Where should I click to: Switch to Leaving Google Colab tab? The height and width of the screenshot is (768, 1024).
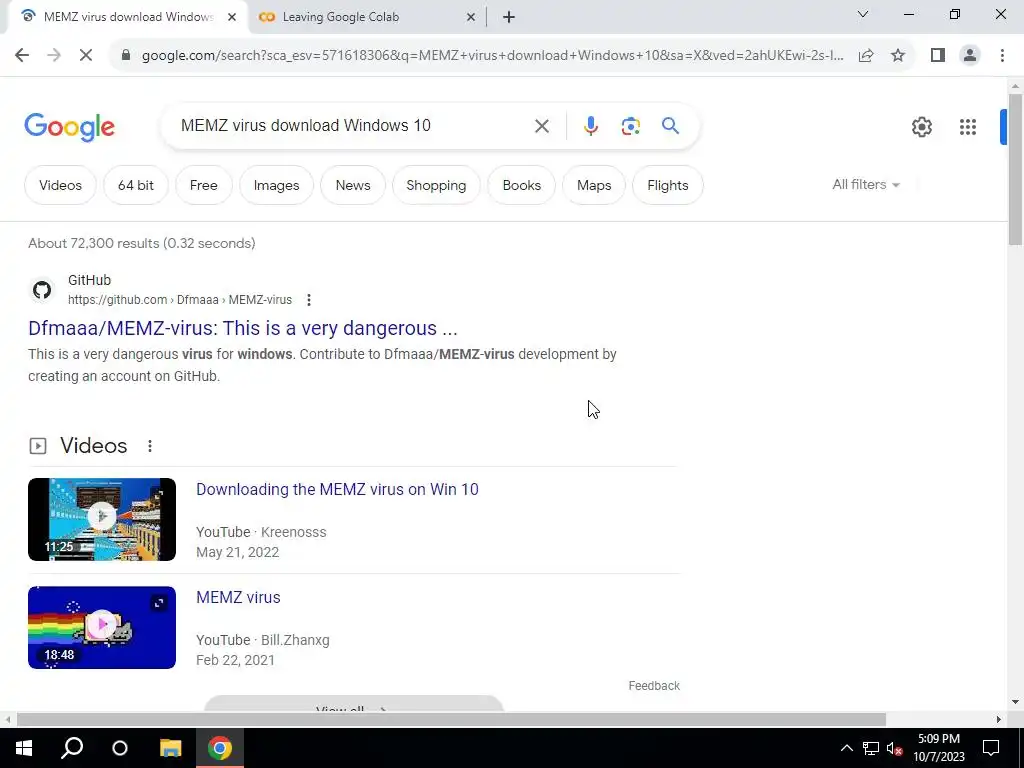(367, 17)
